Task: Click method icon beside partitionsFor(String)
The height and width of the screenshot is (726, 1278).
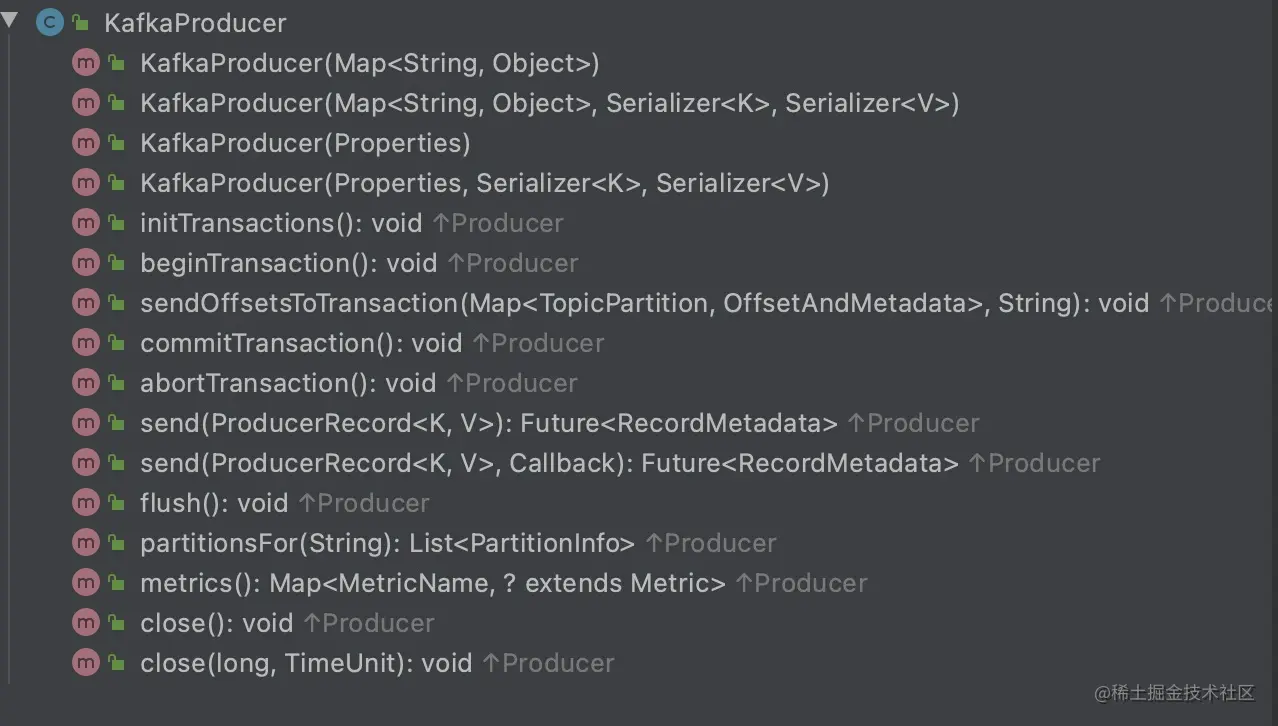Action: [x=86, y=543]
